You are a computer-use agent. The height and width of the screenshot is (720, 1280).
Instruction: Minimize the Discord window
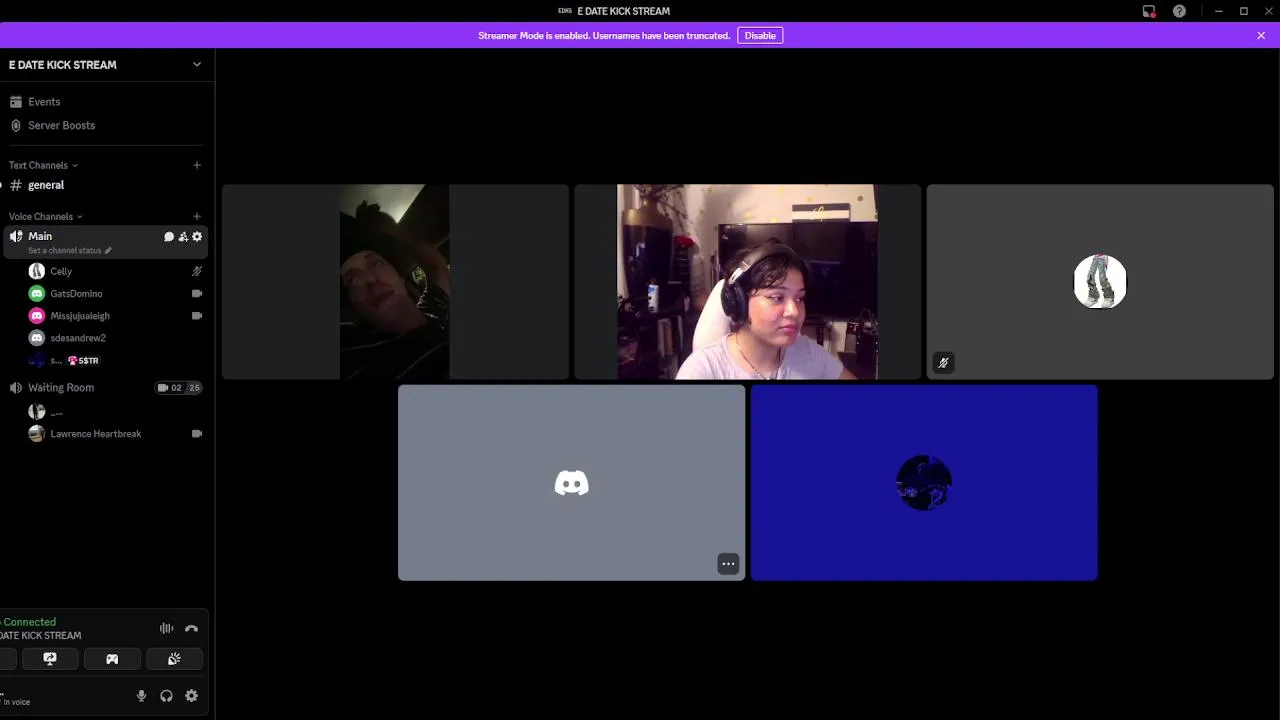point(1218,11)
